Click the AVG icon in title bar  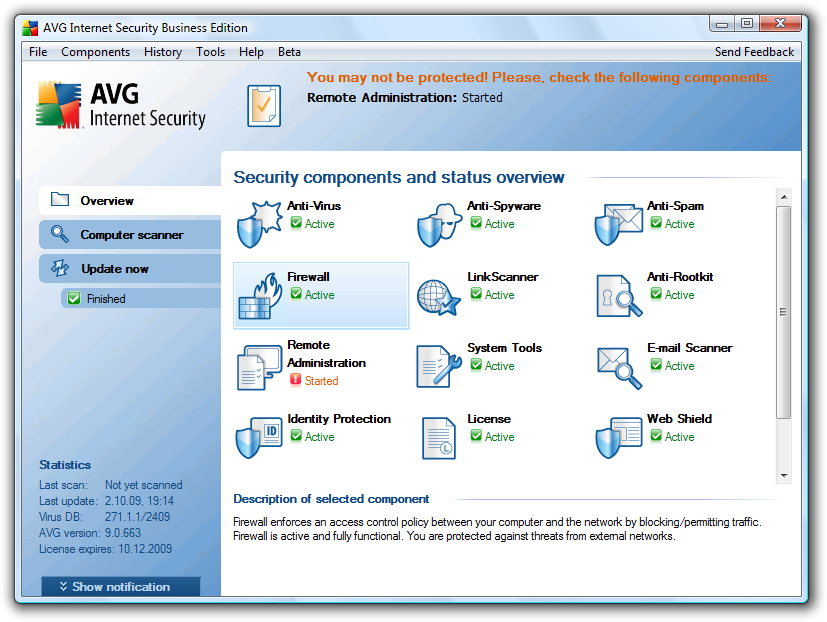click(31, 28)
